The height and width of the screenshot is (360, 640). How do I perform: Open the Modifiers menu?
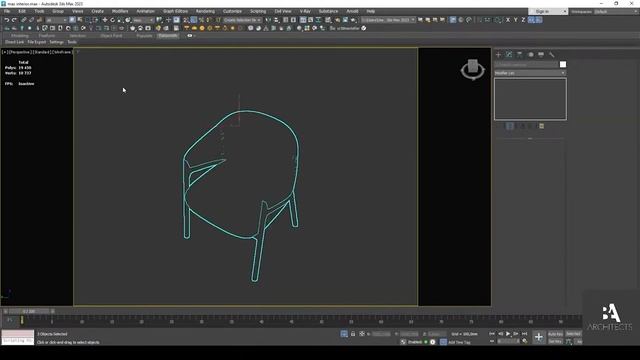pyautogui.click(x=120, y=11)
